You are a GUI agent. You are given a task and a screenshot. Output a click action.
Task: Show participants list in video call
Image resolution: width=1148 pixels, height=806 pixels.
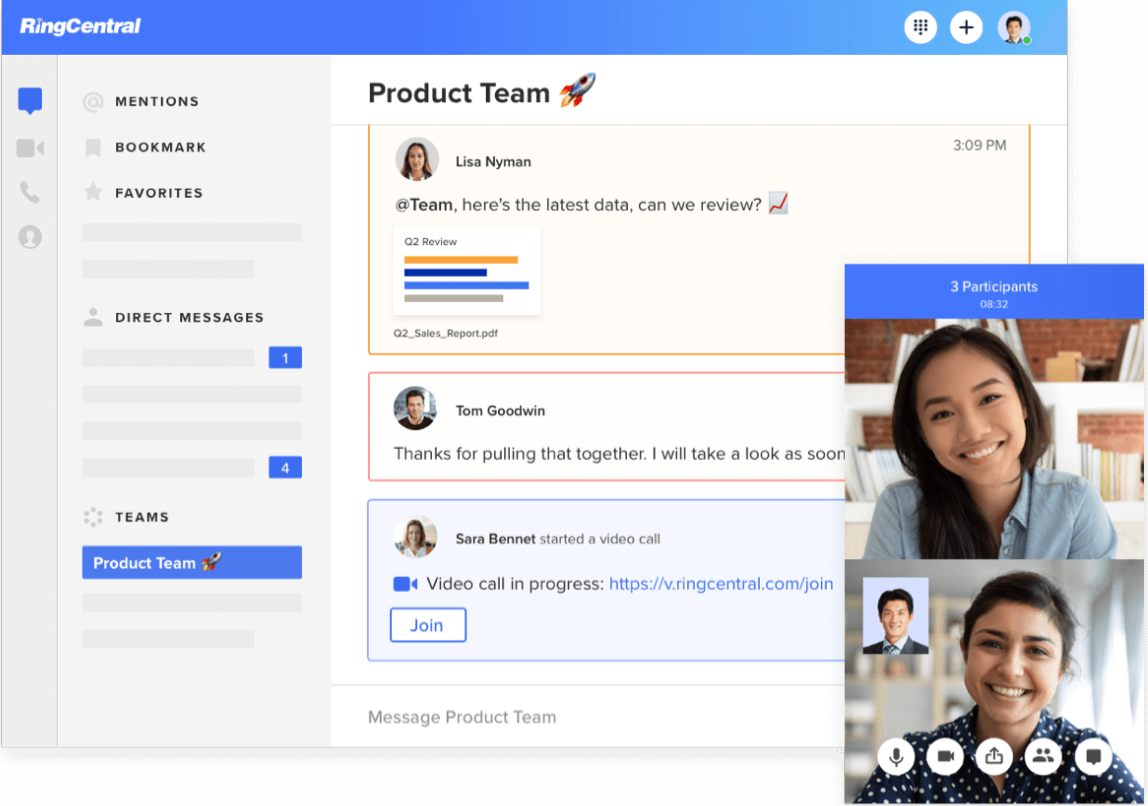(1043, 756)
